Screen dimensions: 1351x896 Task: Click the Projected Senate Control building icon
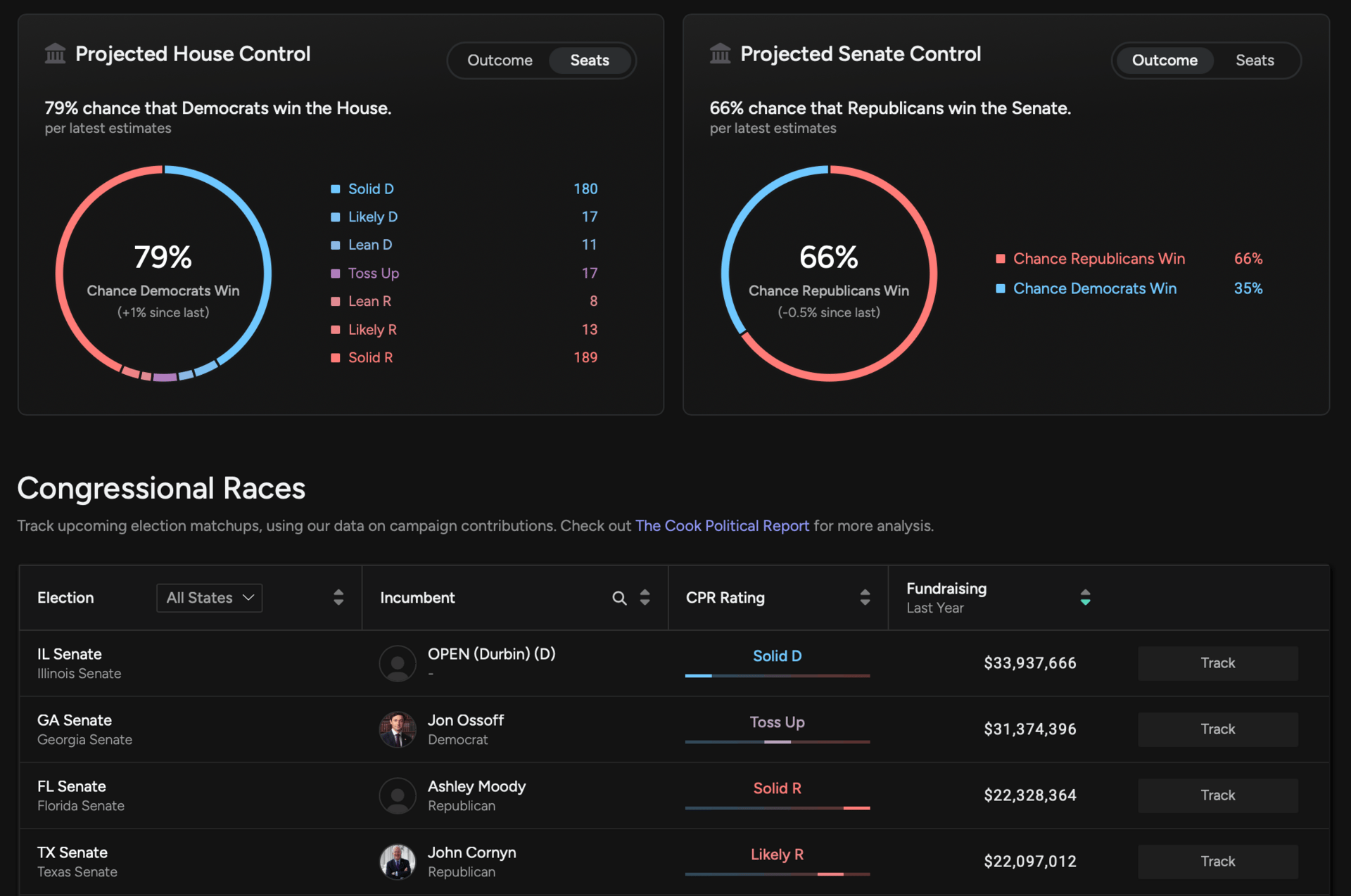click(720, 53)
